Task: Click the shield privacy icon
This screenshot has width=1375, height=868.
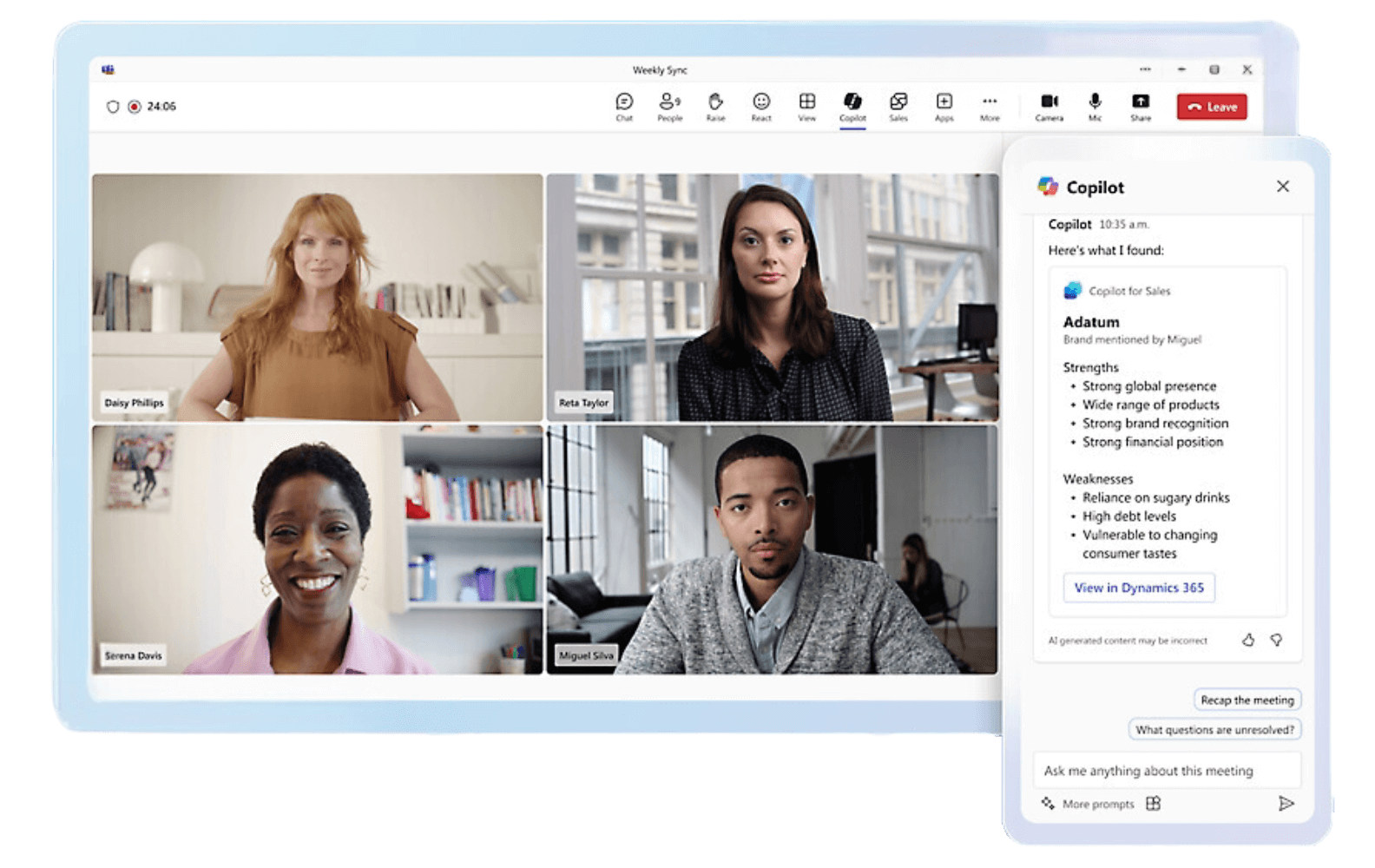Action: click(113, 107)
